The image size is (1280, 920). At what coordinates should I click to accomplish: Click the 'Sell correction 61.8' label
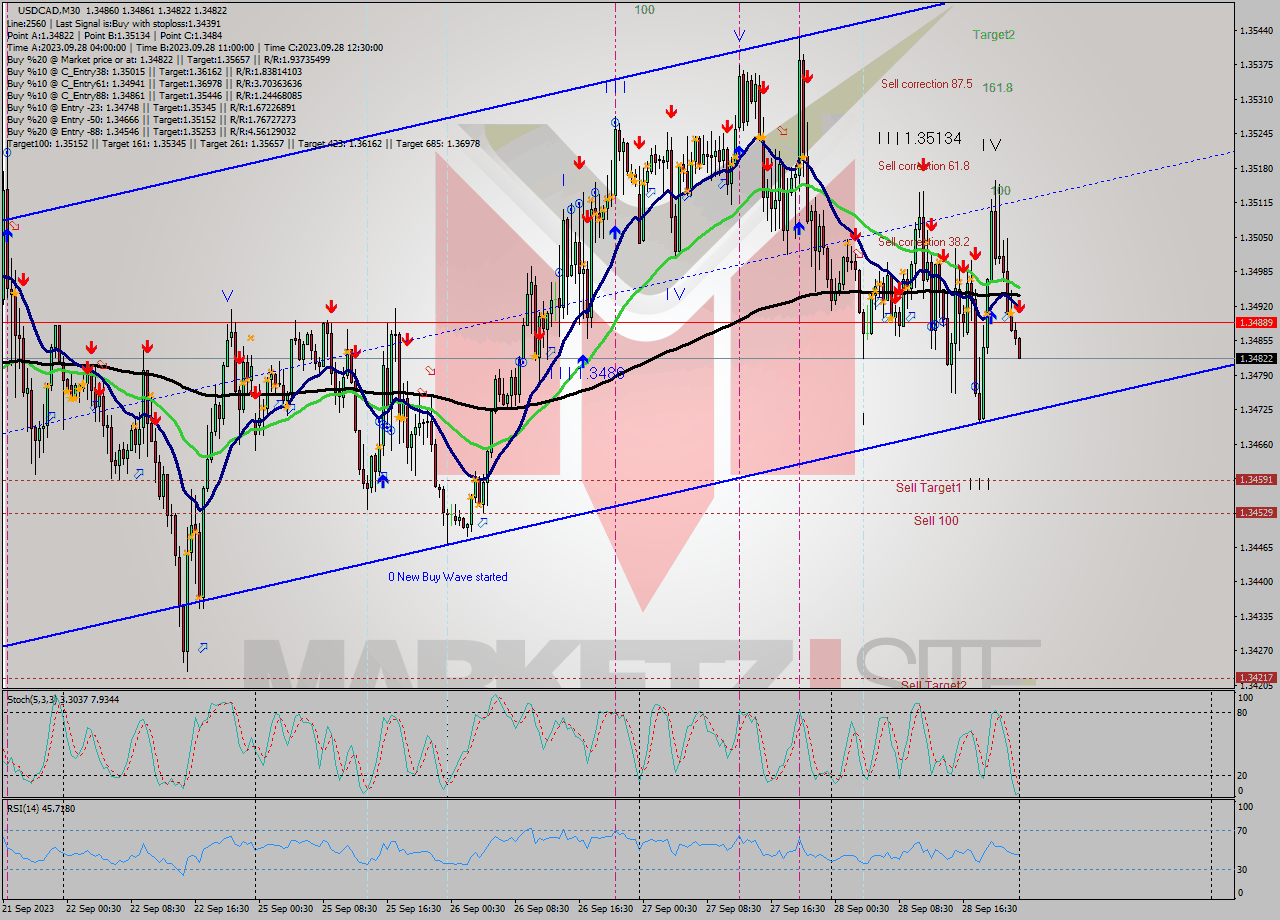923,166
